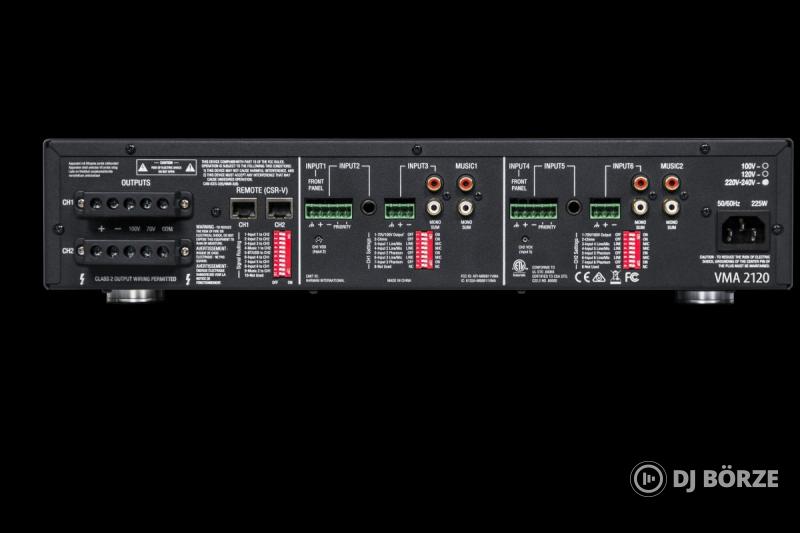Viewport: 800px width, 533px height.
Task: Click the Remote CH1 RJ45 port
Action: pyautogui.click(x=244, y=209)
